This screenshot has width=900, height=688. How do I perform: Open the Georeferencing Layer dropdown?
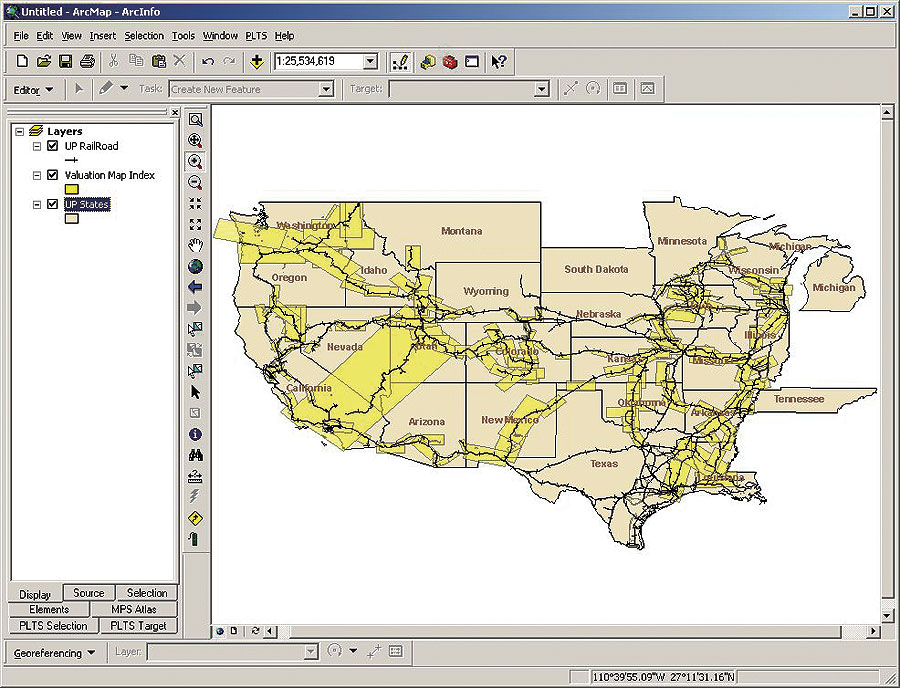[x=311, y=652]
